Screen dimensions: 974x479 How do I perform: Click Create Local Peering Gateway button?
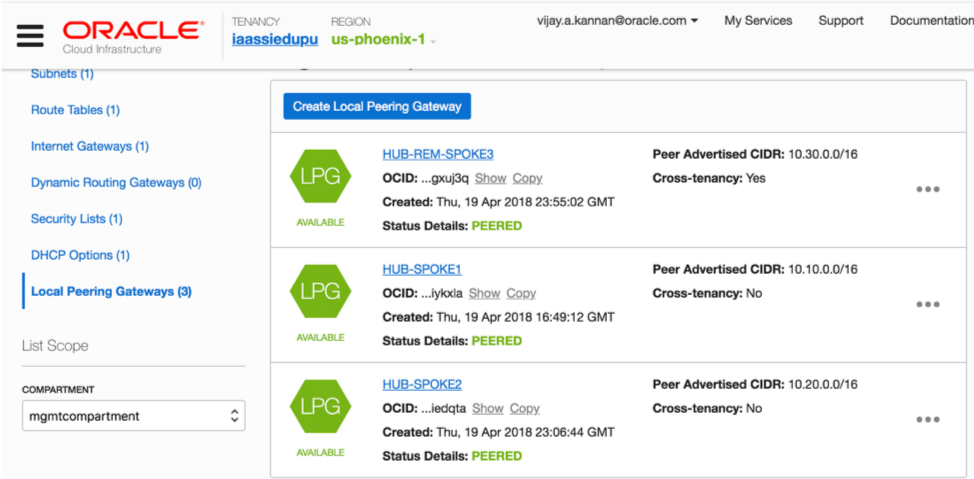(x=377, y=106)
